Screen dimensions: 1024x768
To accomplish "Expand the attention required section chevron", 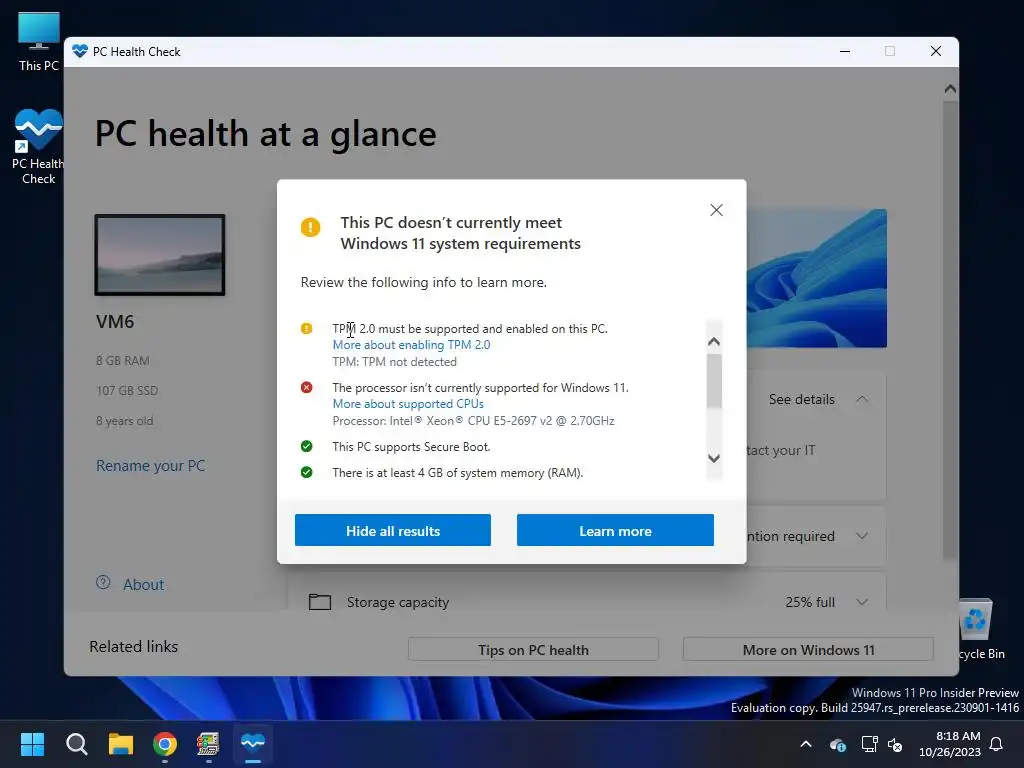I will pyautogui.click(x=862, y=536).
